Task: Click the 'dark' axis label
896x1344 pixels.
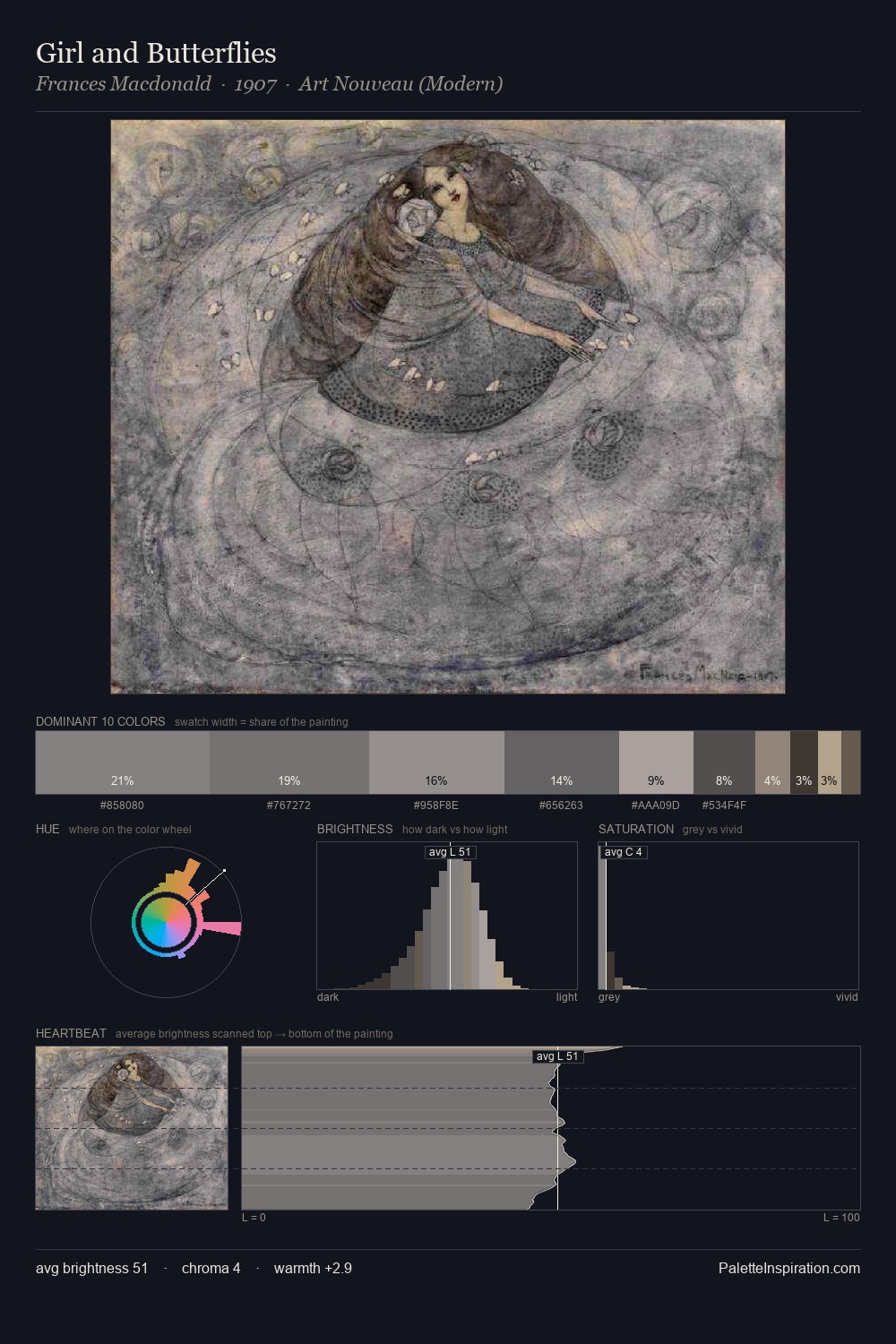Action: pyautogui.click(x=328, y=997)
